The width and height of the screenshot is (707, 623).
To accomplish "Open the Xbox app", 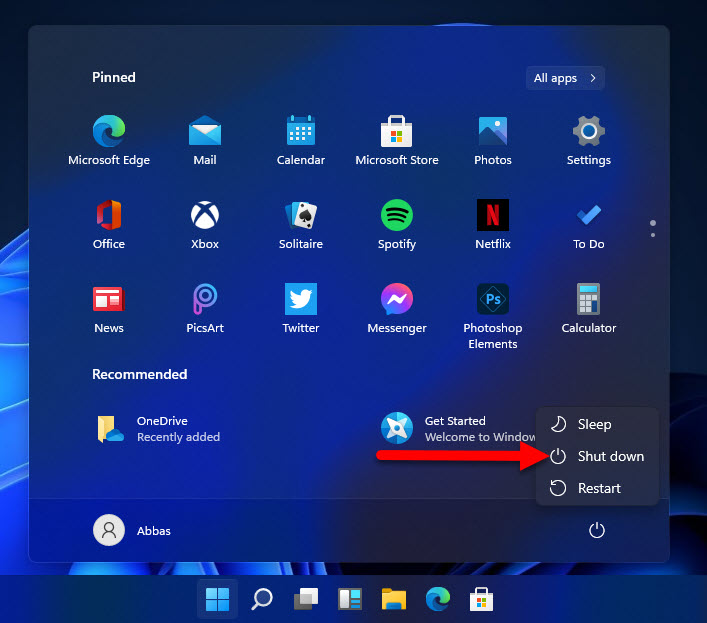I will click(205, 224).
